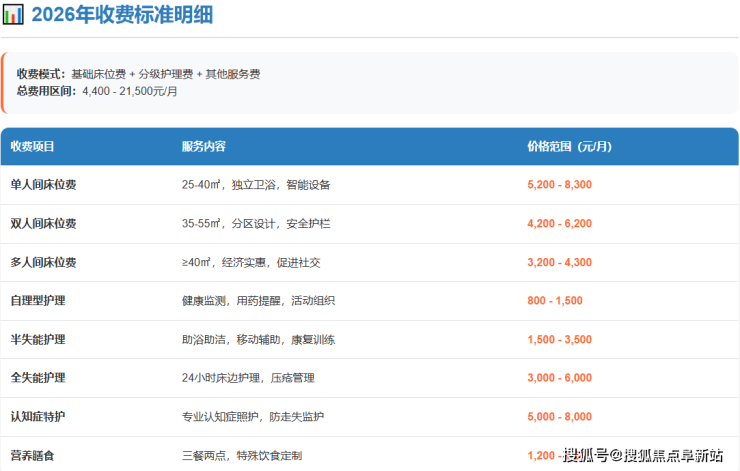Select the 全失能护理 row label

pos(38,378)
